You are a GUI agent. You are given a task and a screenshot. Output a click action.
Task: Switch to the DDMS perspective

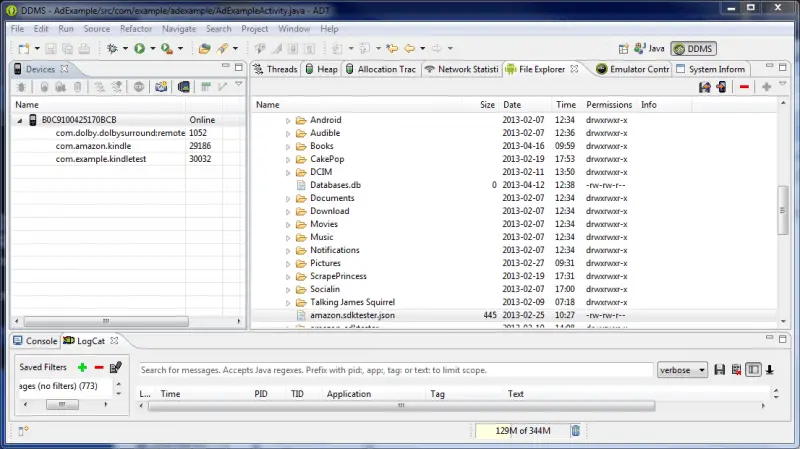[693, 48]
